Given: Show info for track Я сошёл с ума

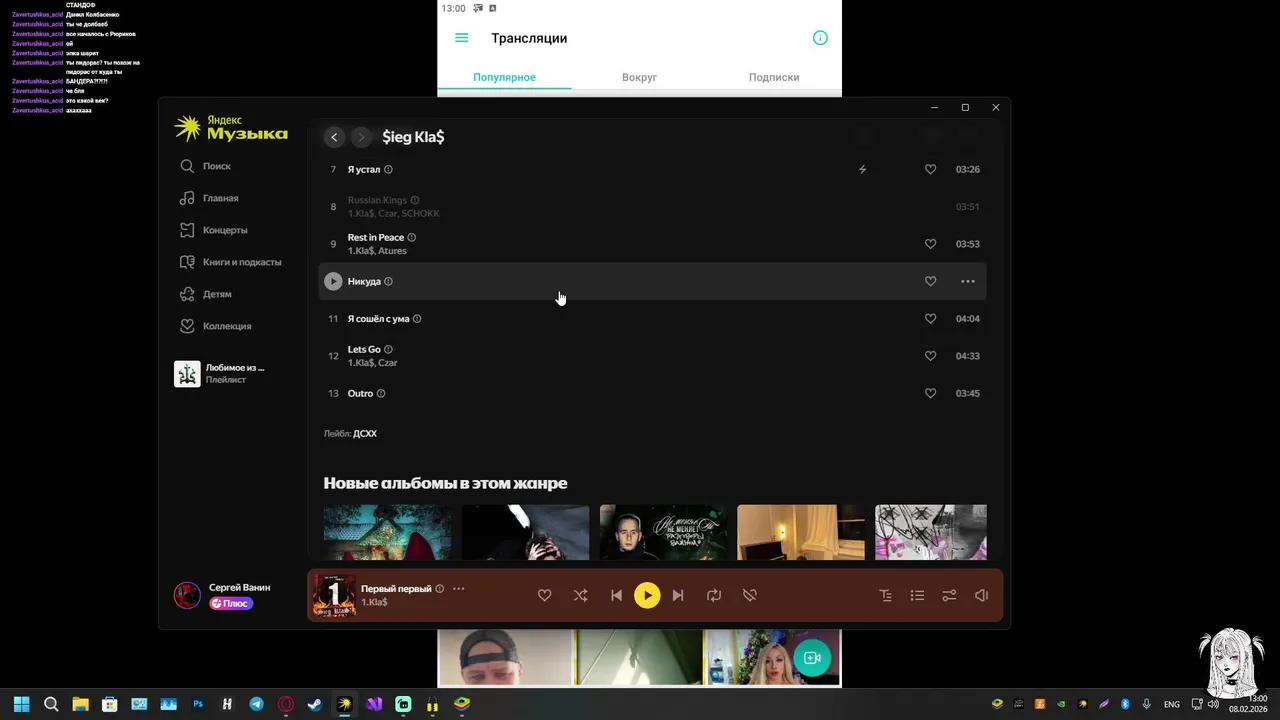Looking at the screenshot, I should (417, 319).
